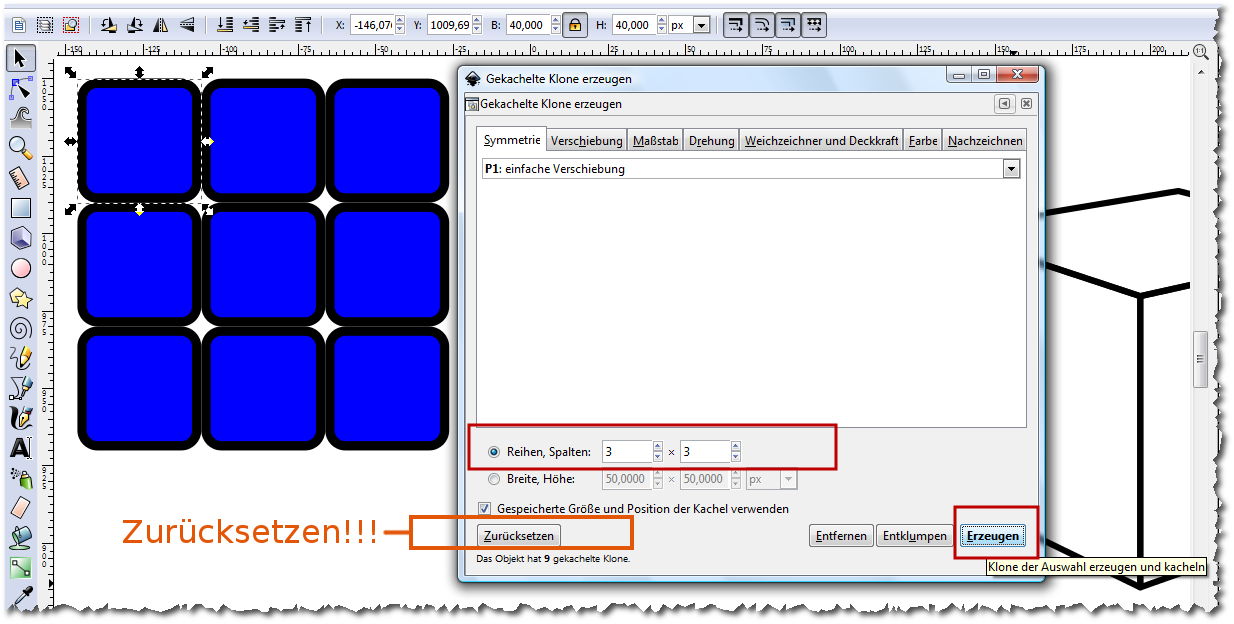Switch to the Drehung tab

(x=712, y=141)
